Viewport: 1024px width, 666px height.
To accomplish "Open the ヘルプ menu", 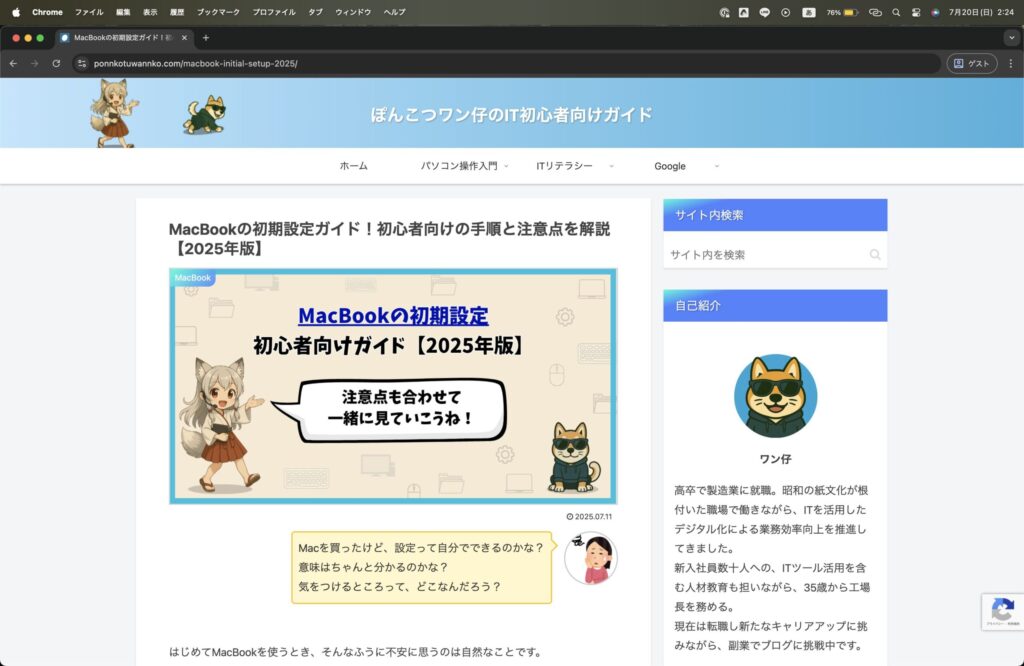I will tap(394, 12).
